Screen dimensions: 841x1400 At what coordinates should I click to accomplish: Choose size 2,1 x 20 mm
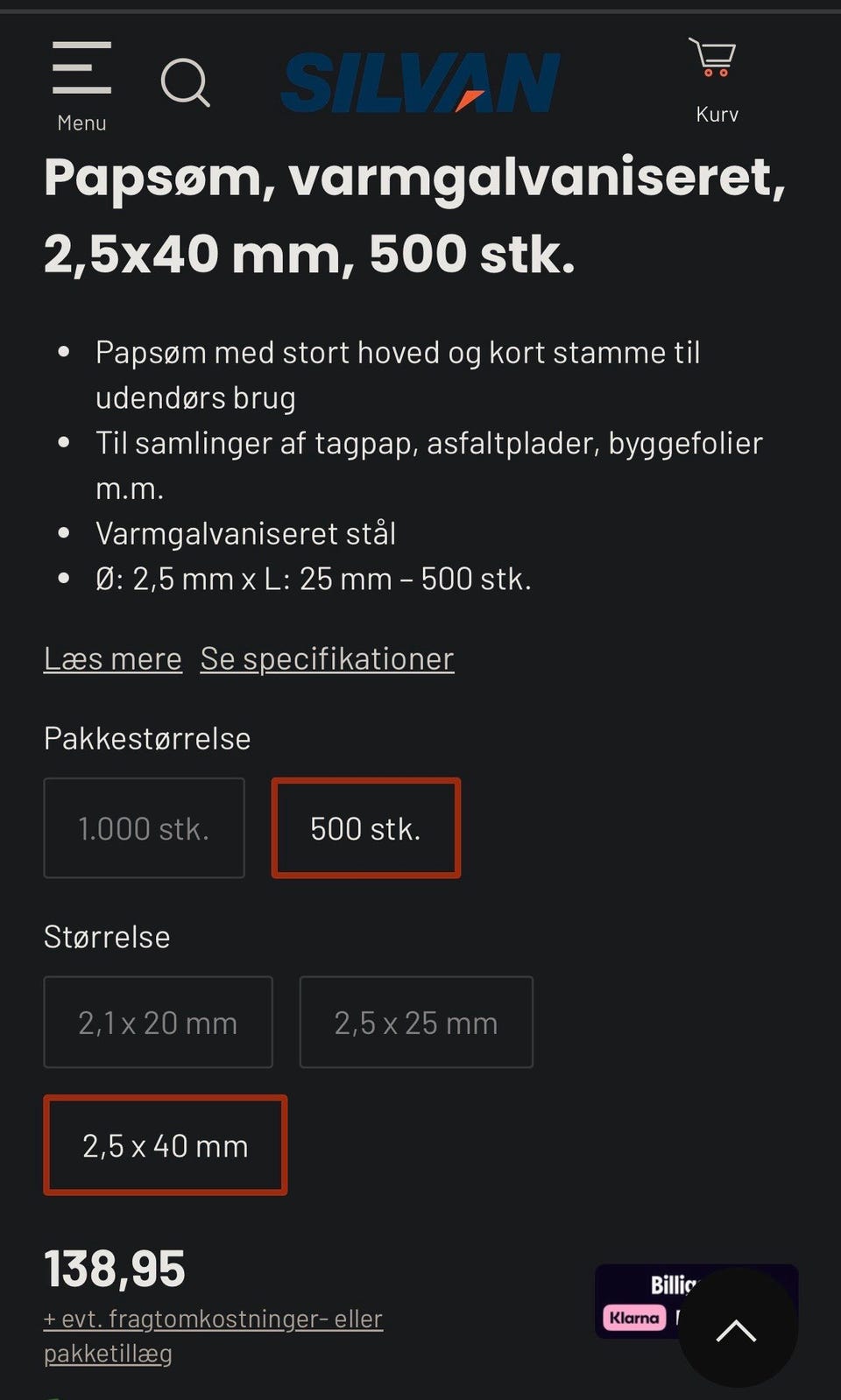(x=158, y=1023)
